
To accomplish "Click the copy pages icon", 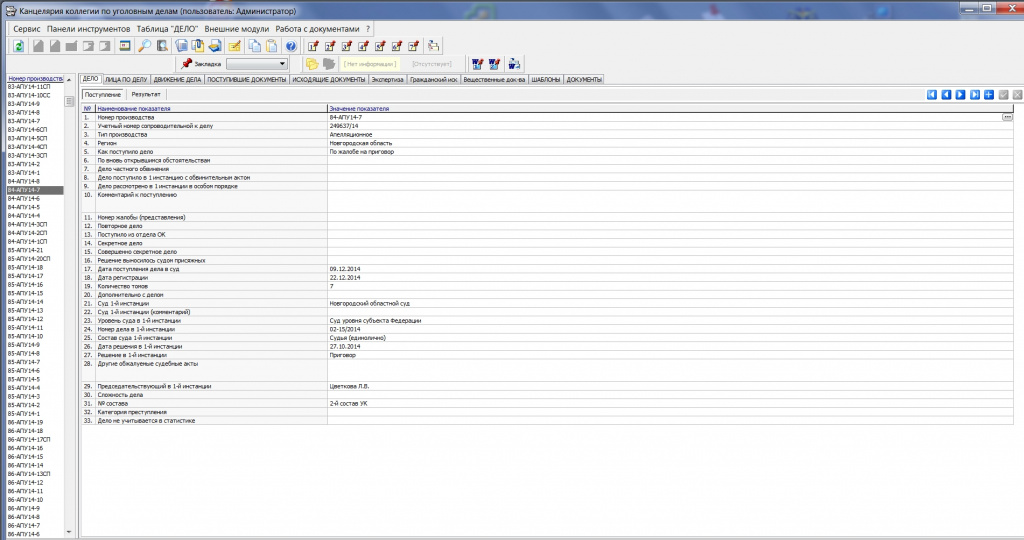I will (x=255, y=46).
